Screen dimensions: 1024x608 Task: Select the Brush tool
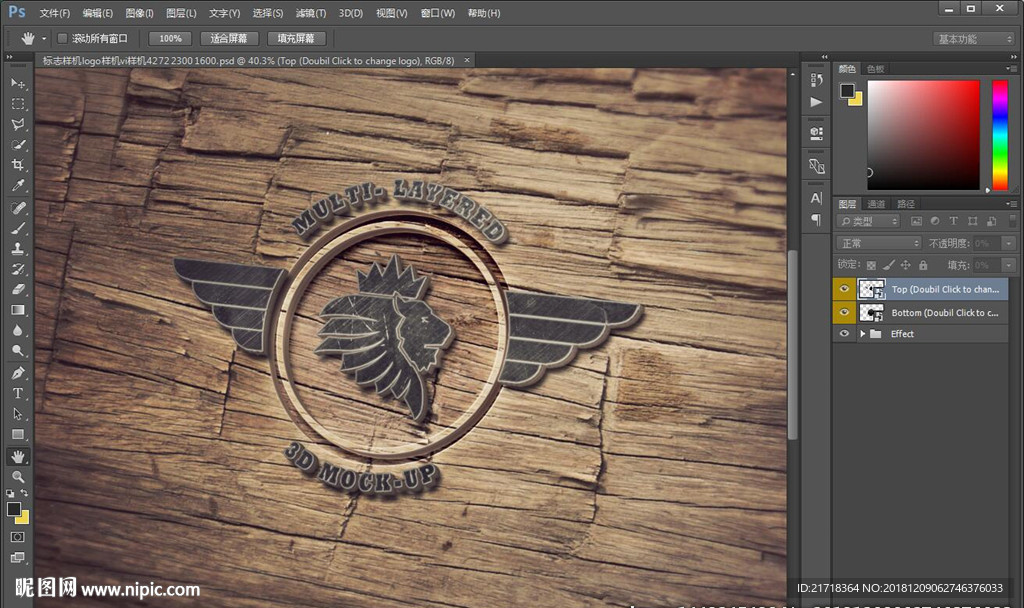[18, 228]
